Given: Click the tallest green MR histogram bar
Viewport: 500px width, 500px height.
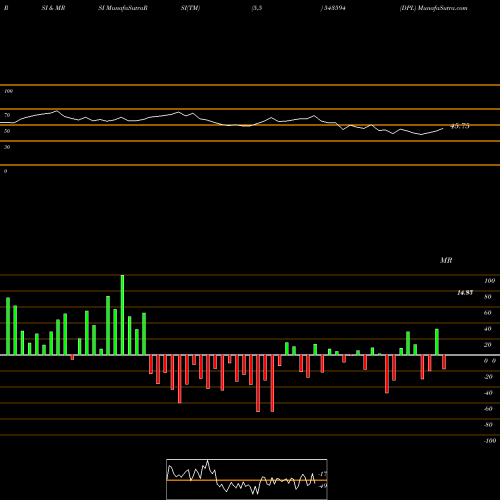Looking at the screenshot, I should pos(122,315).
